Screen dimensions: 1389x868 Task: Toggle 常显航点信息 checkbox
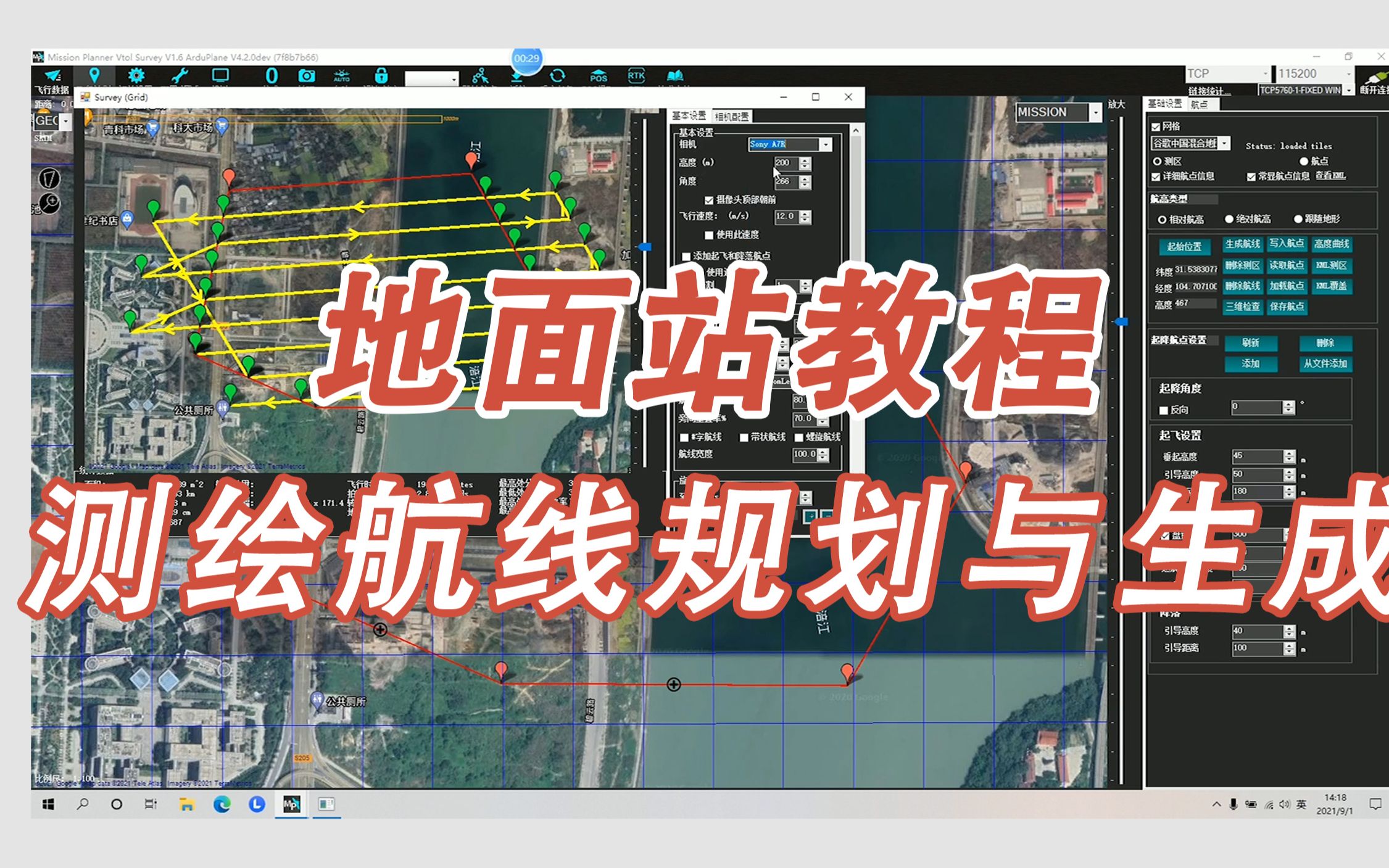[x=1251, y=177]
